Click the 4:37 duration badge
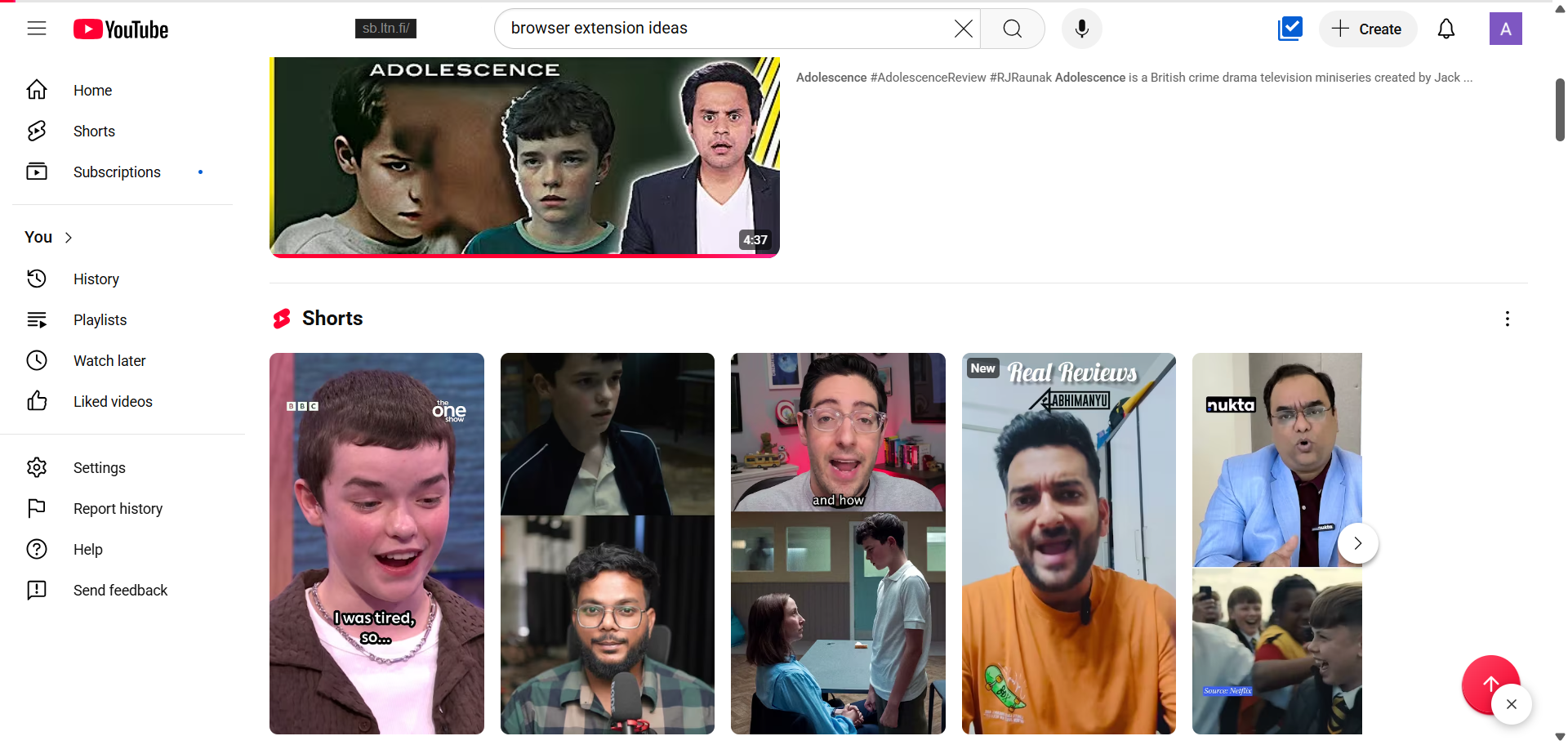This screenshot has width=1568, height=745. point(755,239)
